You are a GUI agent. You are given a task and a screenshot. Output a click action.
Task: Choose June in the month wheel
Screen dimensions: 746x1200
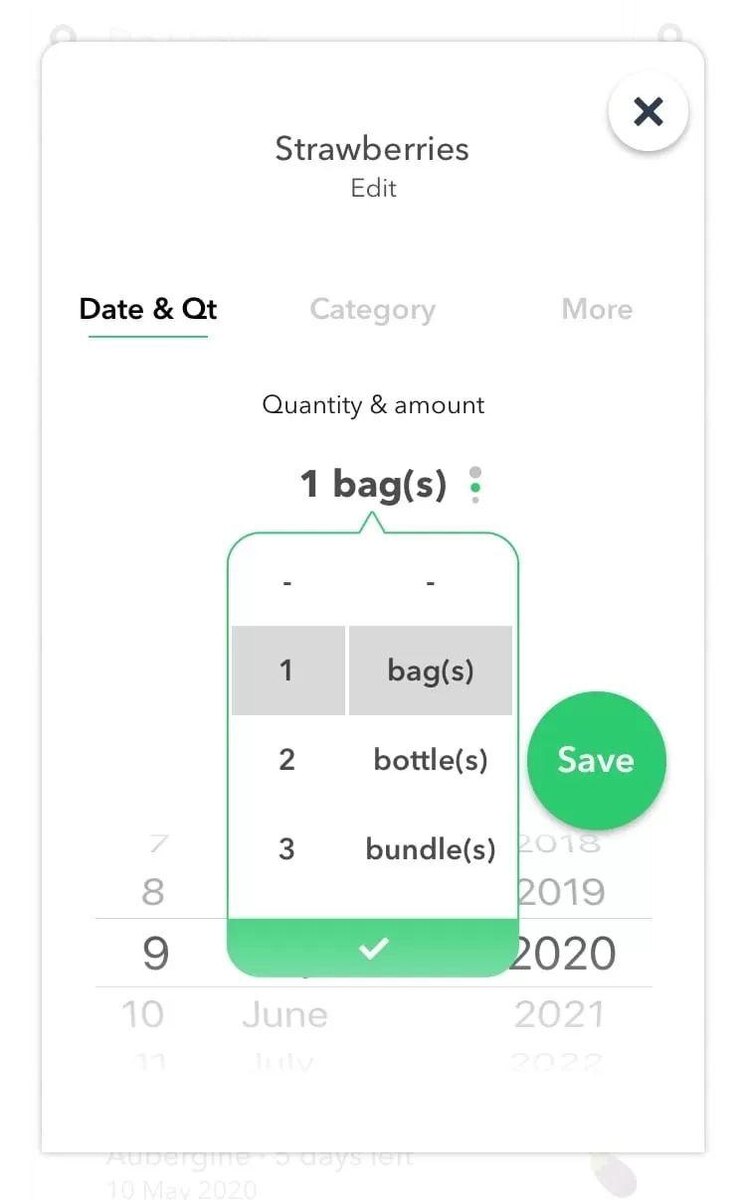click(285, 1015)
